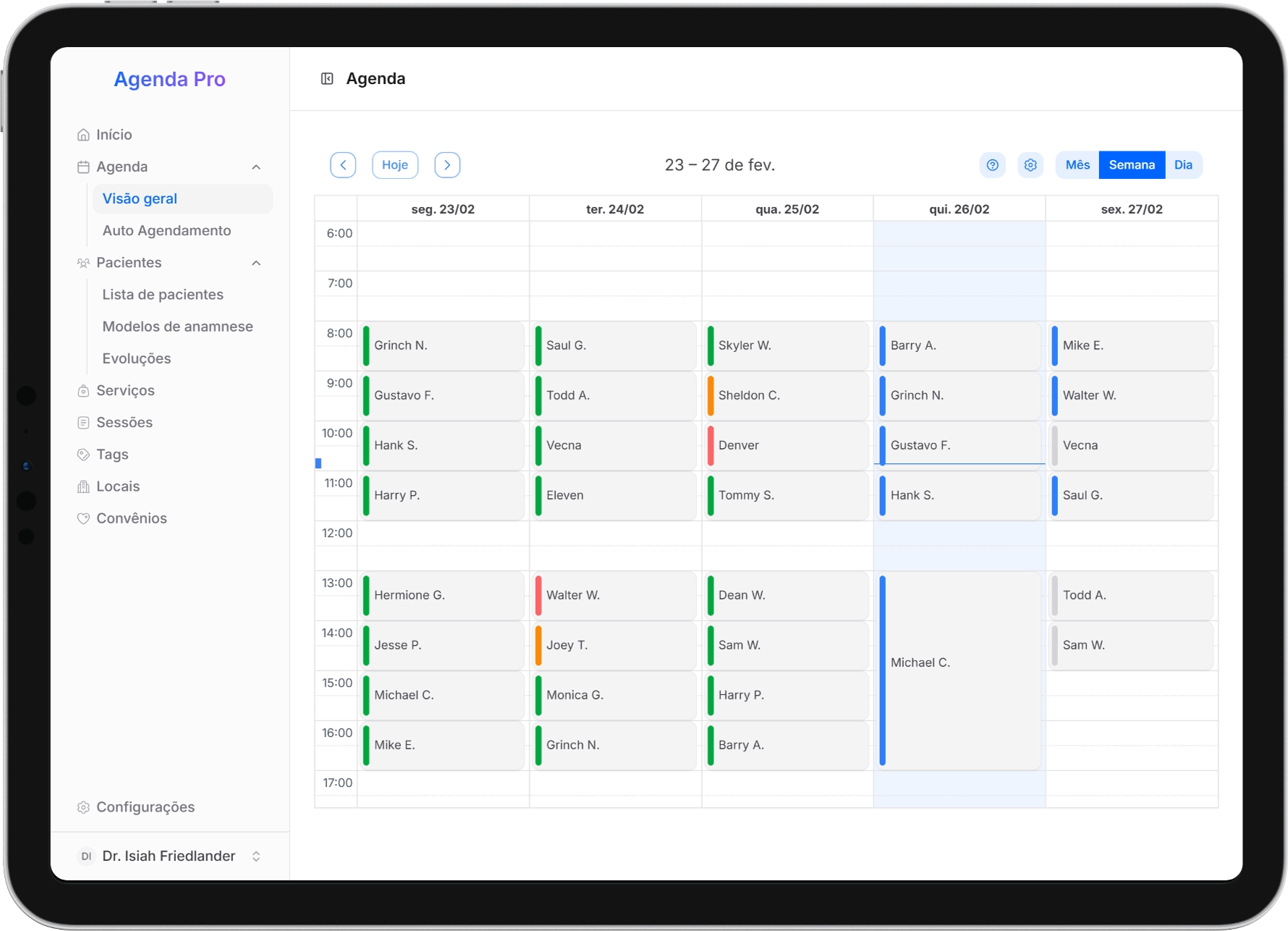Image resolution: width=1288 pixels, height=931 pixels.
Task: Switch calendar to Dia view
Action: tap(1183, 165)
